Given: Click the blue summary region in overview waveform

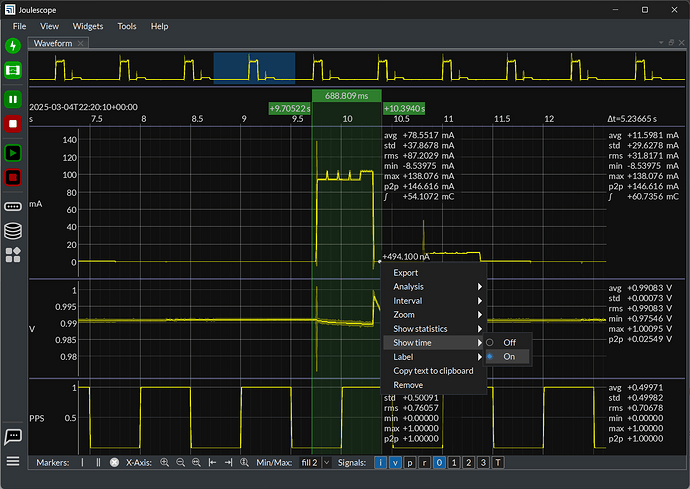Looking at the screenshot, I should [x=254, y=68].
